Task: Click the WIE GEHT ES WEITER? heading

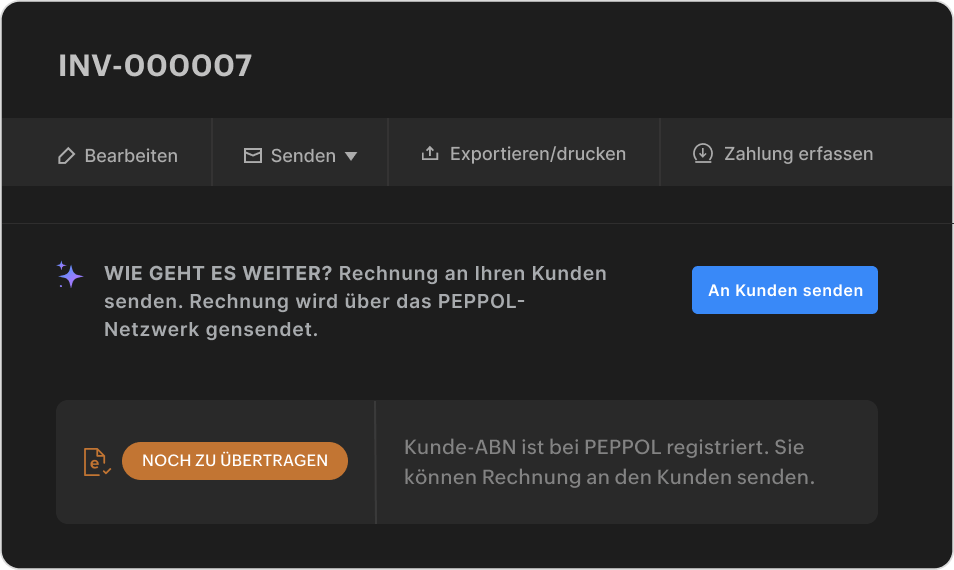Action: pyautogui.click(x=218, y=273)
